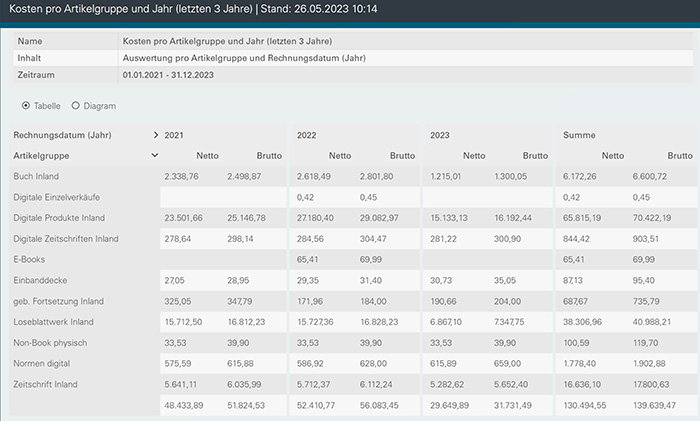Click the 2022 year column header

tap(307, 134)
